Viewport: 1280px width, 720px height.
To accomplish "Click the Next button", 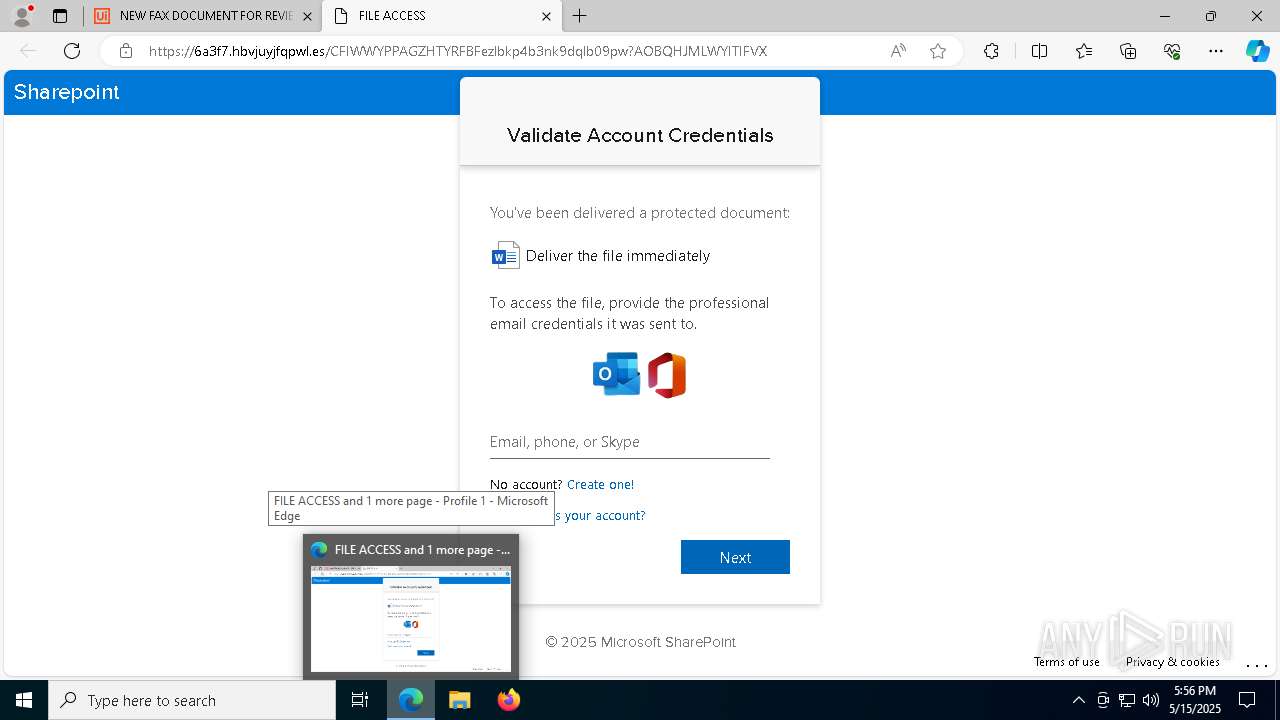I will pos(735,557).
